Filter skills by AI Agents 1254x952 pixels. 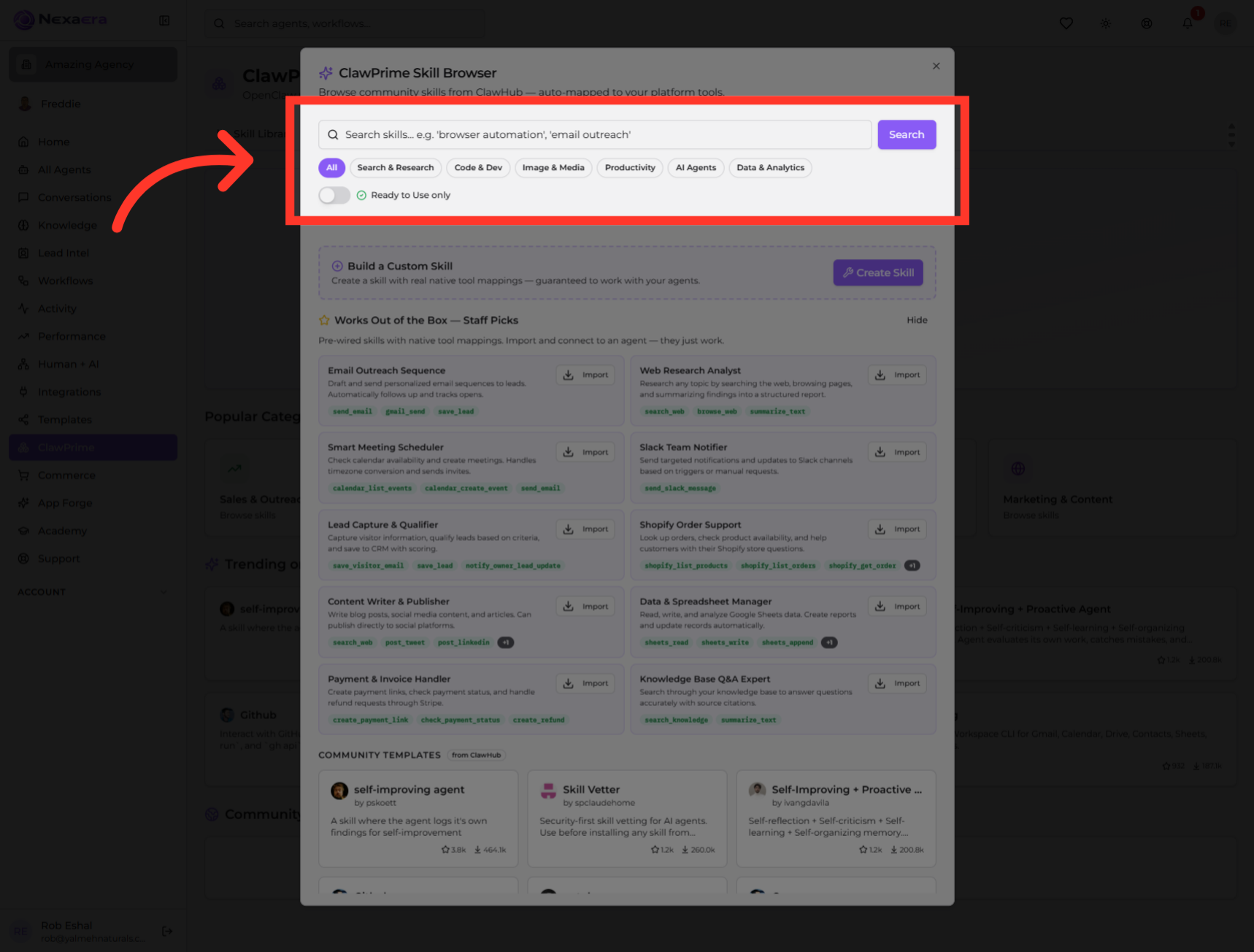(696, 168)
